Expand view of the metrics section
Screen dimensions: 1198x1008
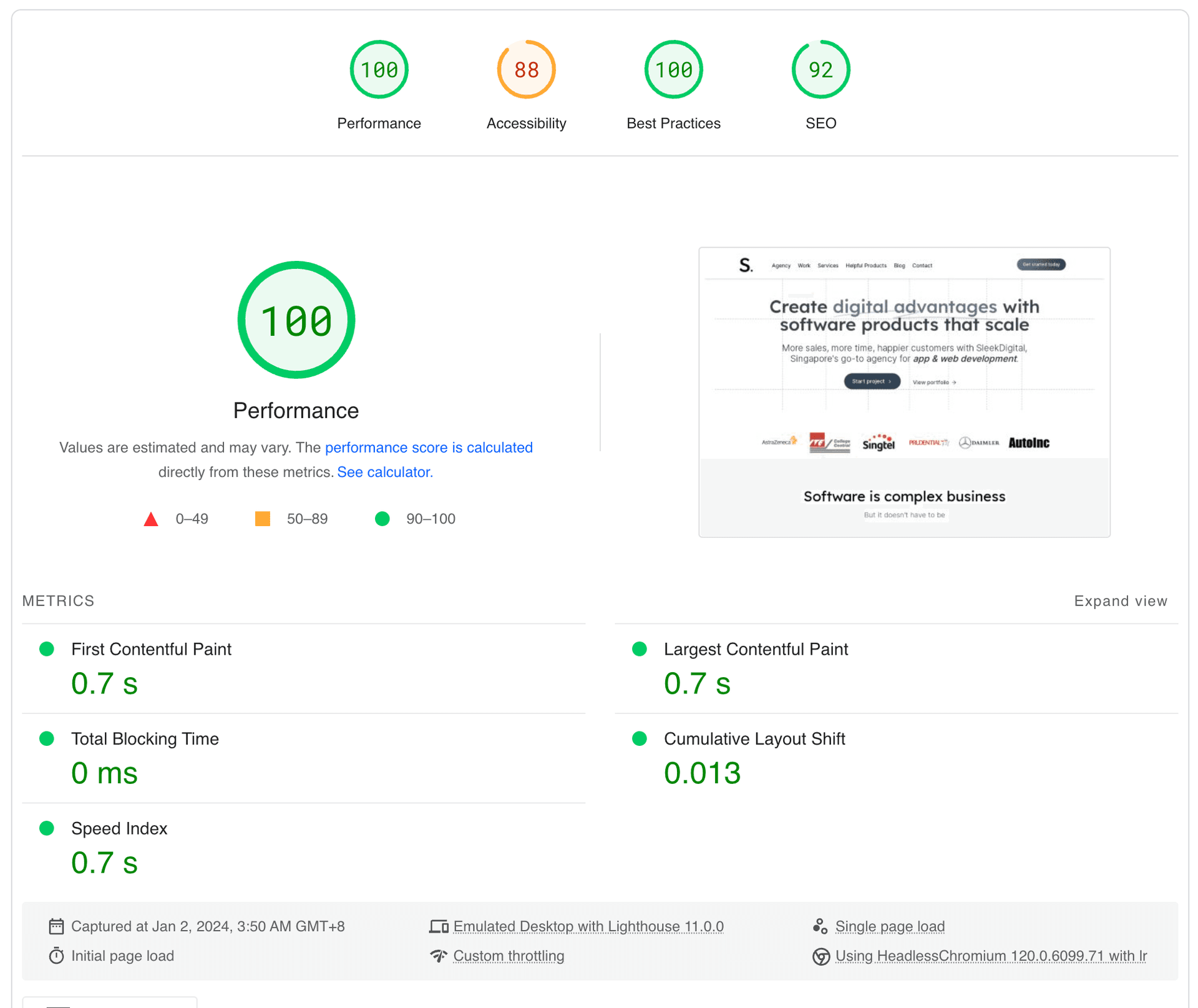point(1120,601)
